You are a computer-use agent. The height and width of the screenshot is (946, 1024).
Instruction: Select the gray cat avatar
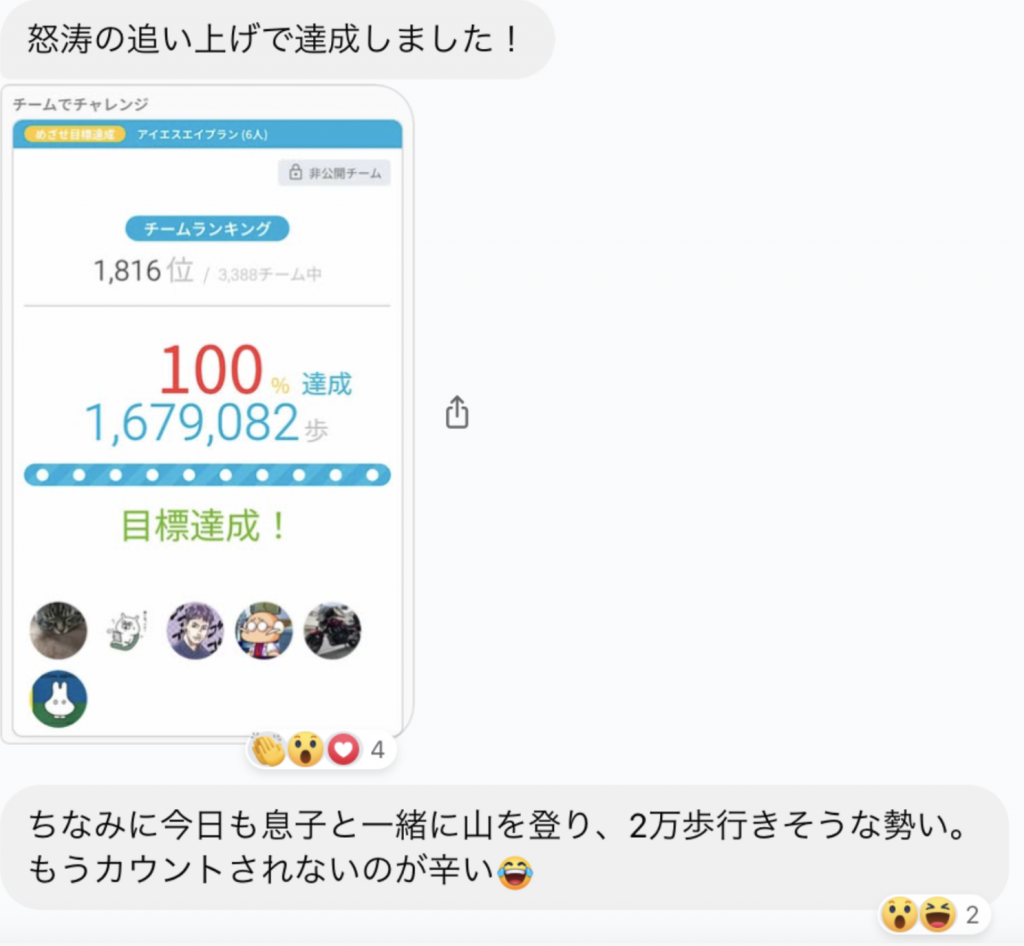pos(58,631)
